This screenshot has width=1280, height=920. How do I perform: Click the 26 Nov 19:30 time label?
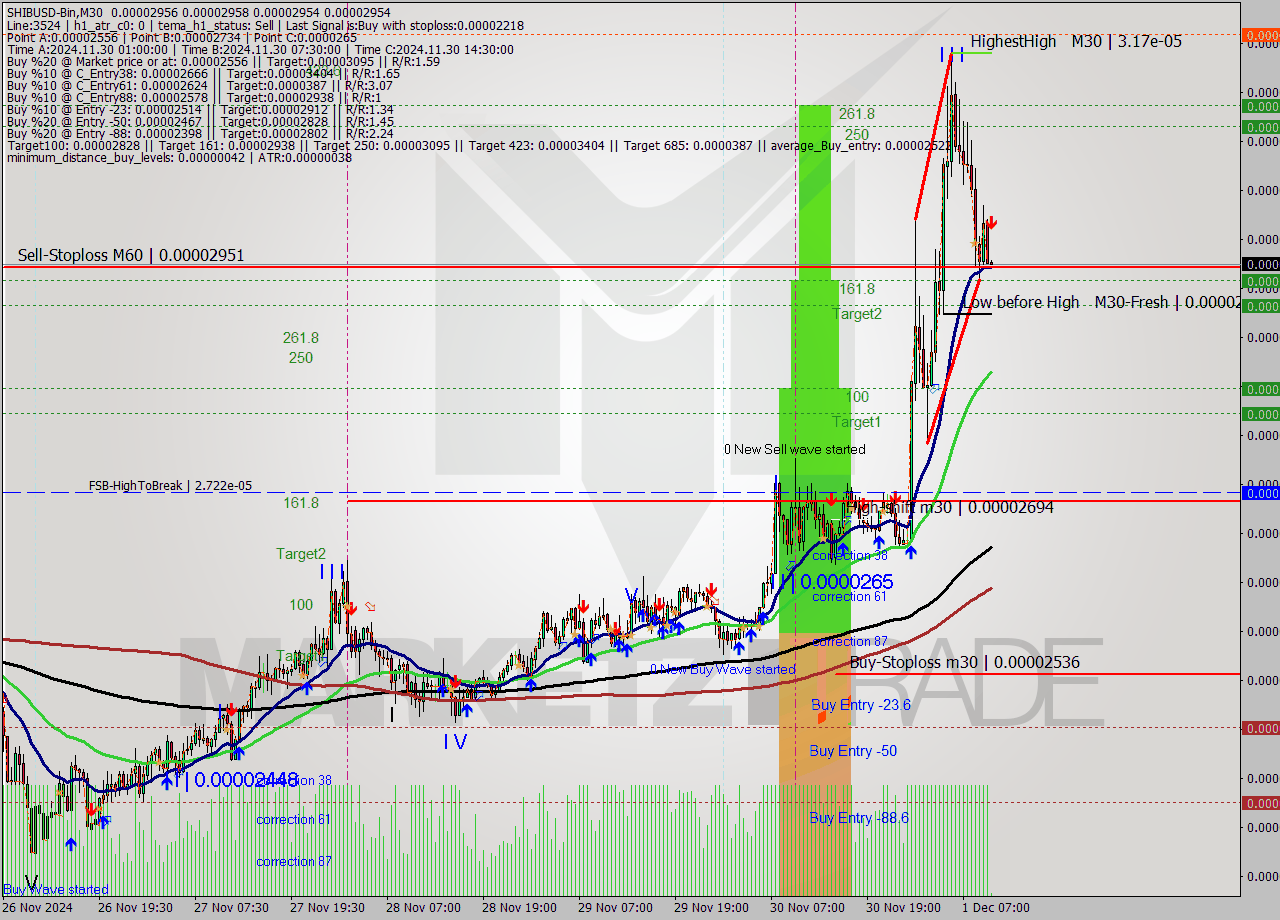pos(134,908)
